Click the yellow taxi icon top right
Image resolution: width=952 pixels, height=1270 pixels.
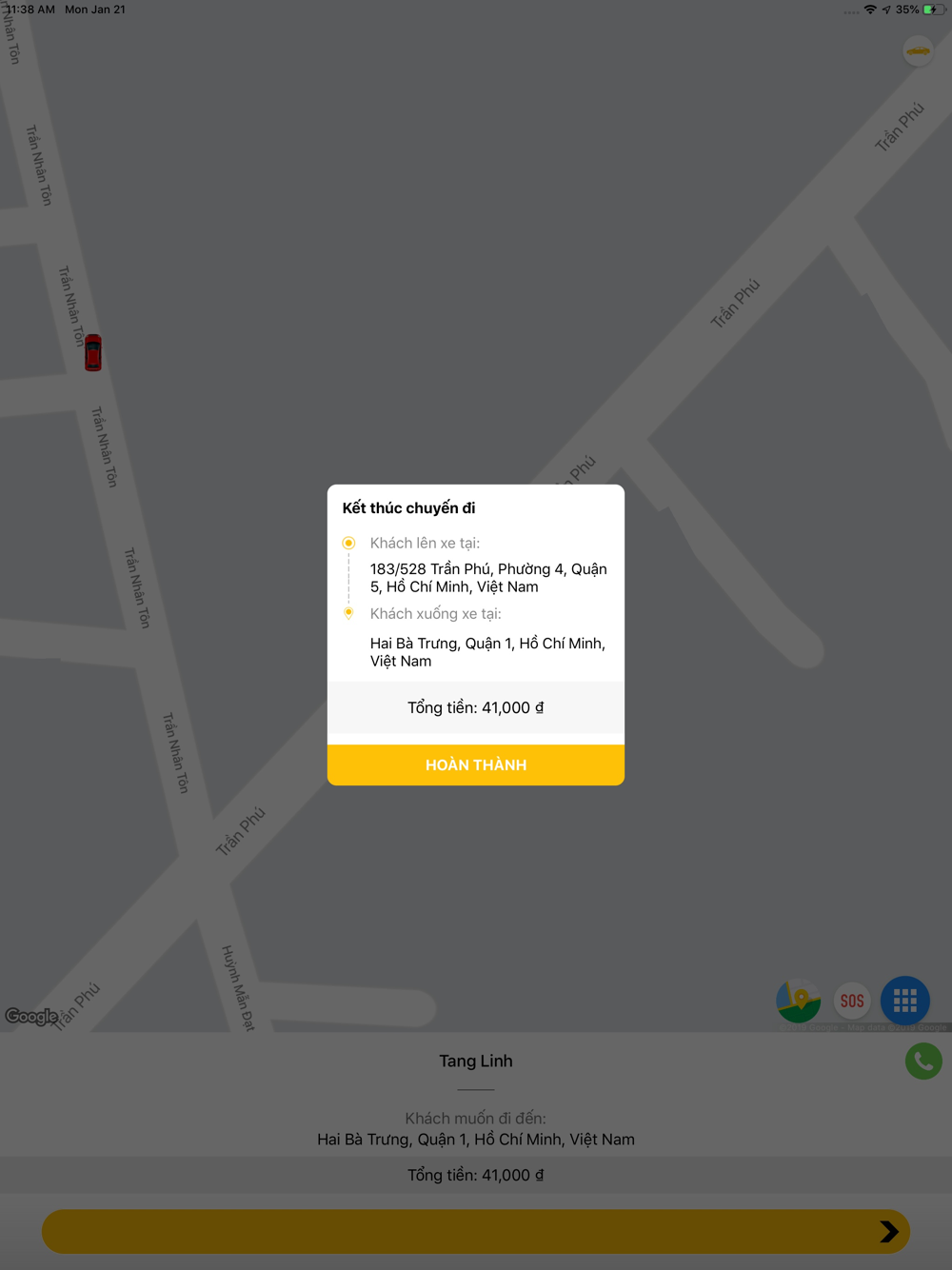click(918, 50)
